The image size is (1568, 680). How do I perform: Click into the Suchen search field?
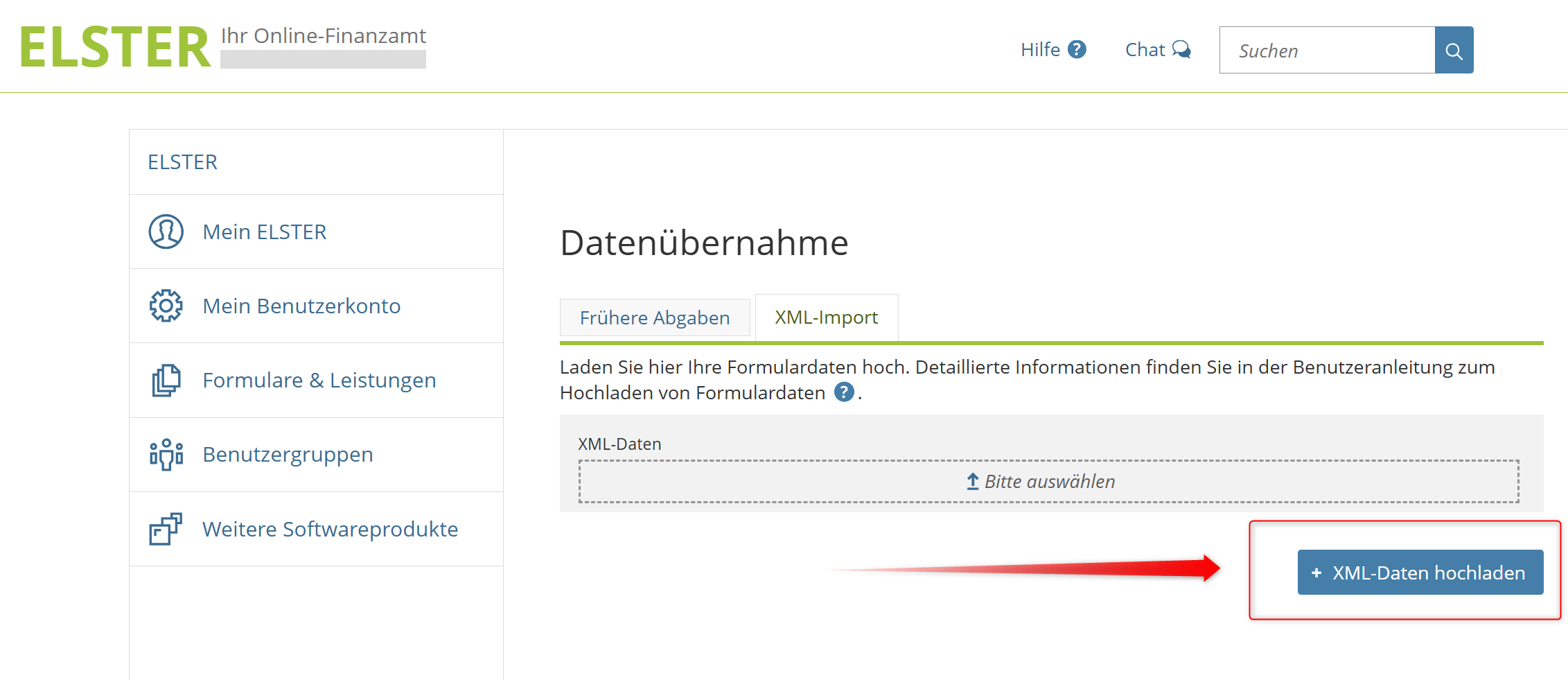1326,51
